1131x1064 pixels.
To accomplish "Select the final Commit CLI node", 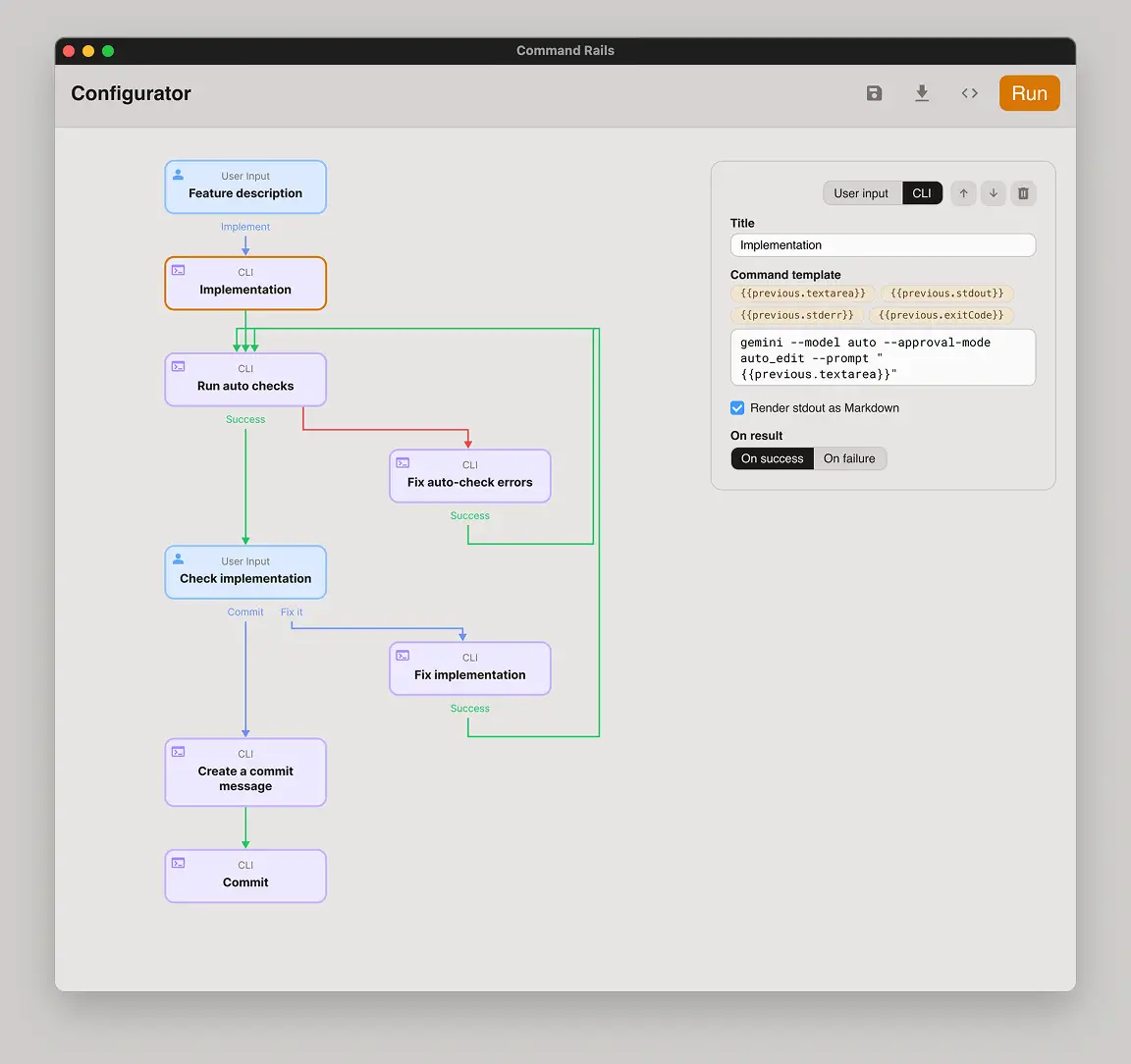I will coord(245,877).
